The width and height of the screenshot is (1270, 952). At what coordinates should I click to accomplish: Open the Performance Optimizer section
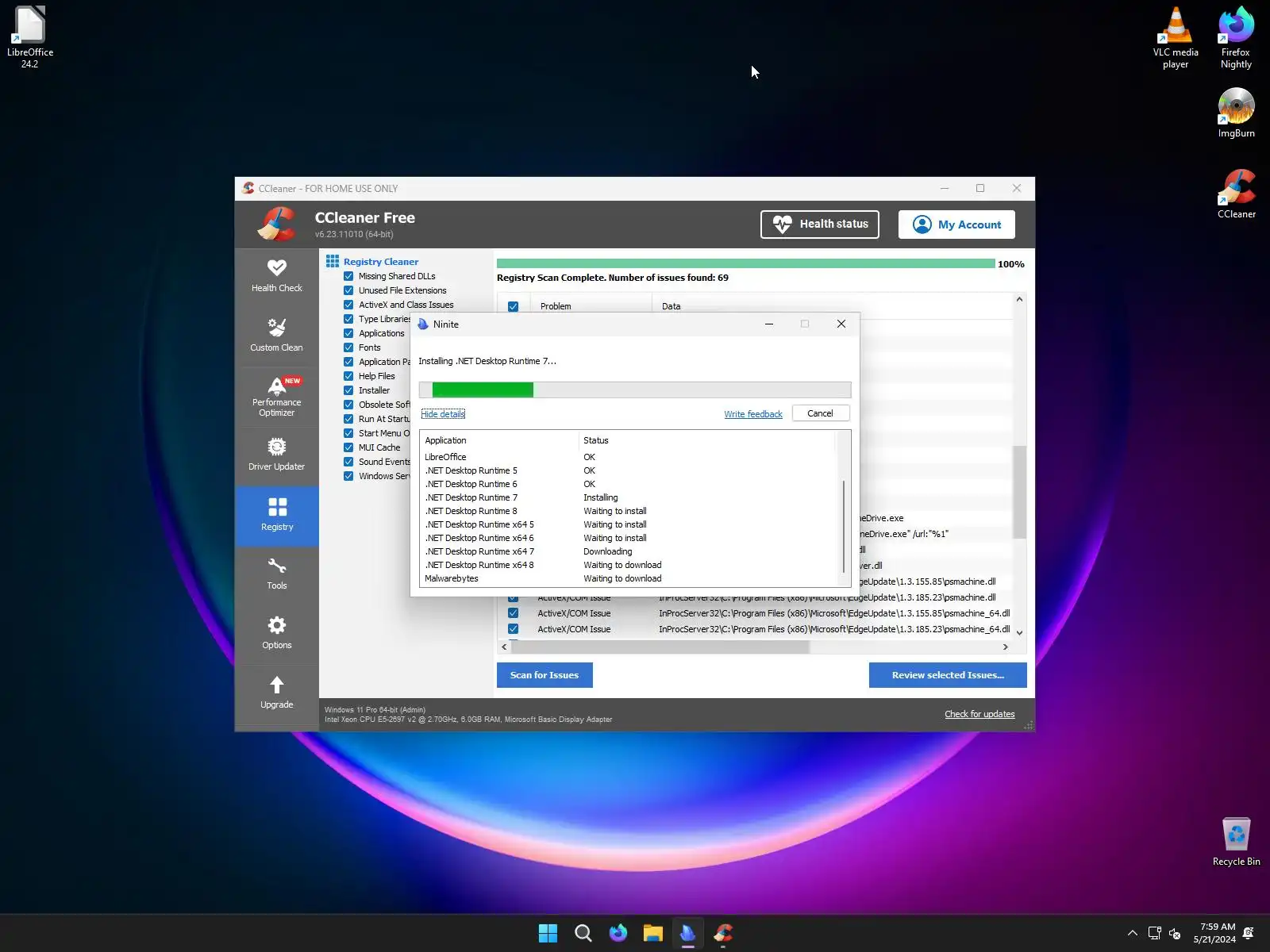coord(276,396)
